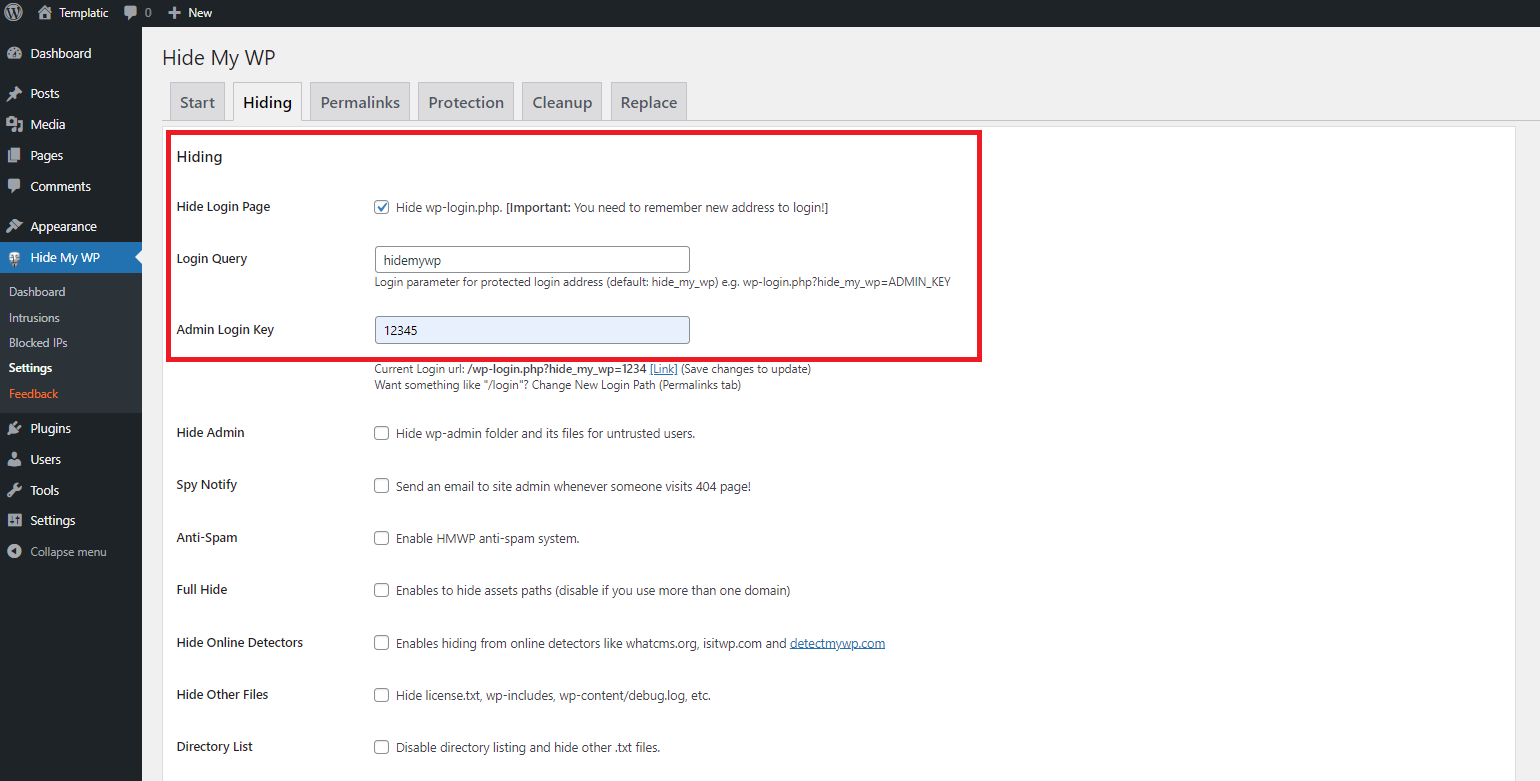Enable the Hide Admin checkbox
Screen dimensions: 1540x781
(x=382, y=433)
